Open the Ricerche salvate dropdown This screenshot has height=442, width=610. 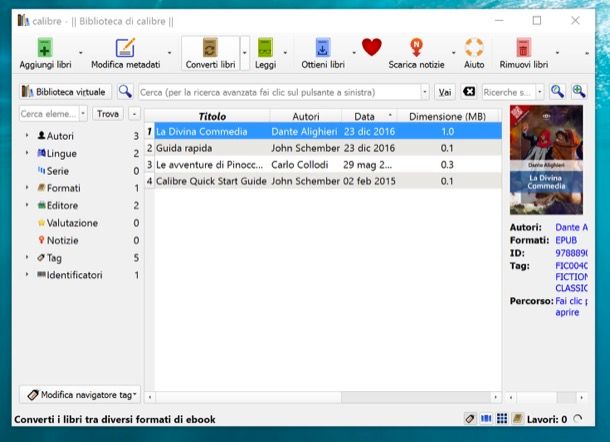[540, 92]
